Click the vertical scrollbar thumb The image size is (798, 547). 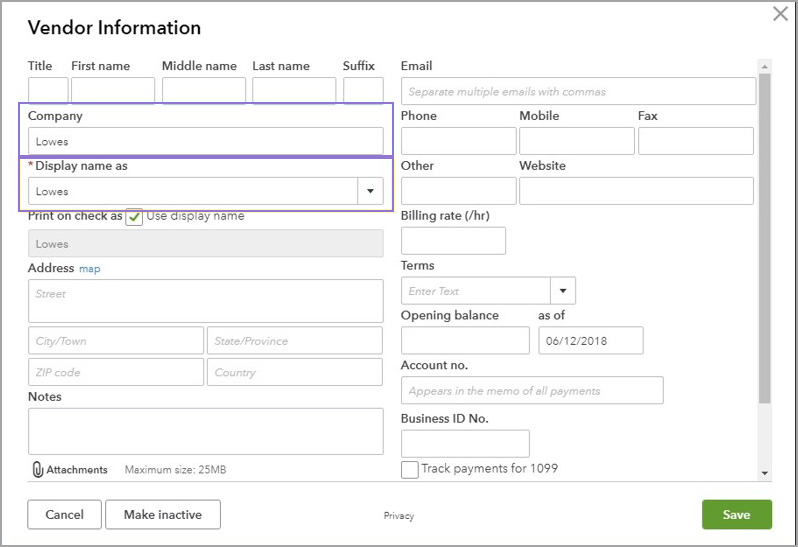[x=764, y=239]
